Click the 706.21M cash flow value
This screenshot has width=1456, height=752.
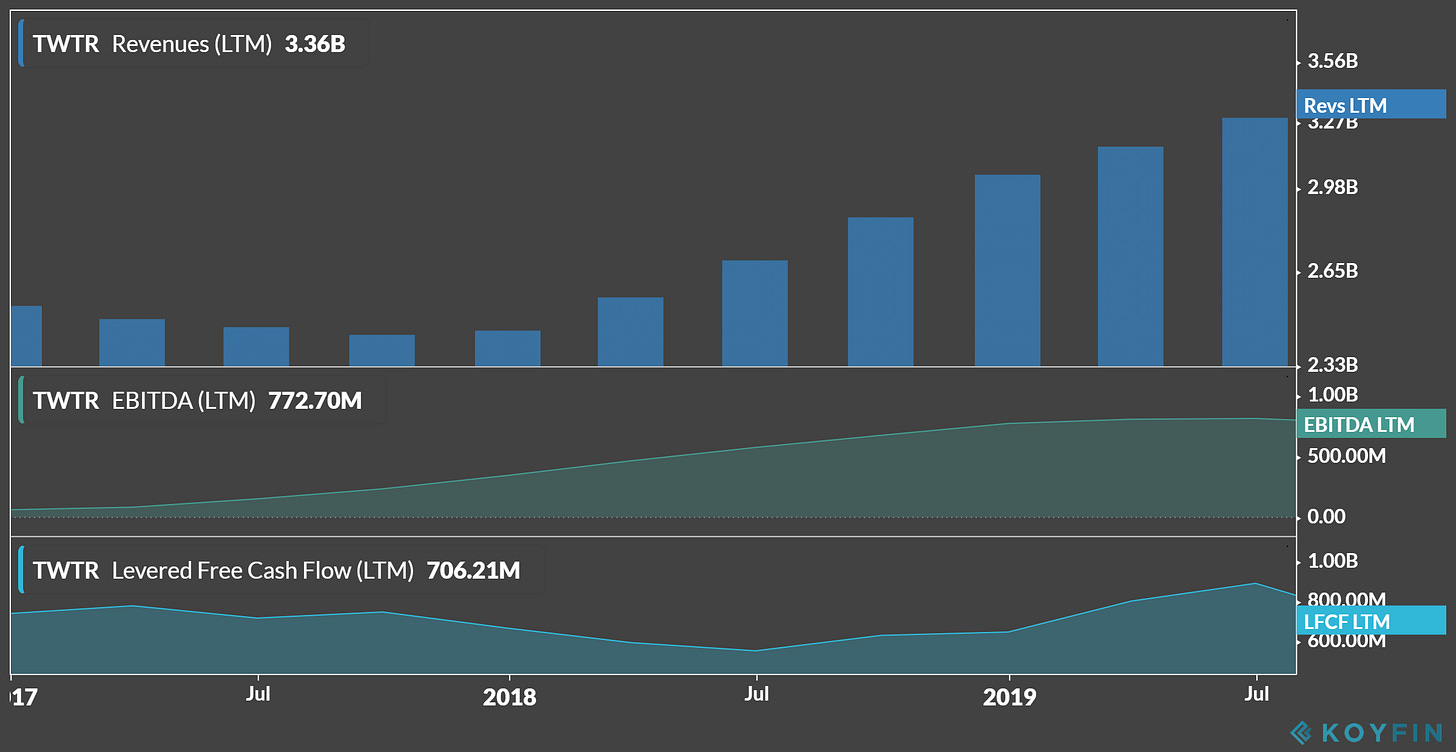(x=473, y=570)
